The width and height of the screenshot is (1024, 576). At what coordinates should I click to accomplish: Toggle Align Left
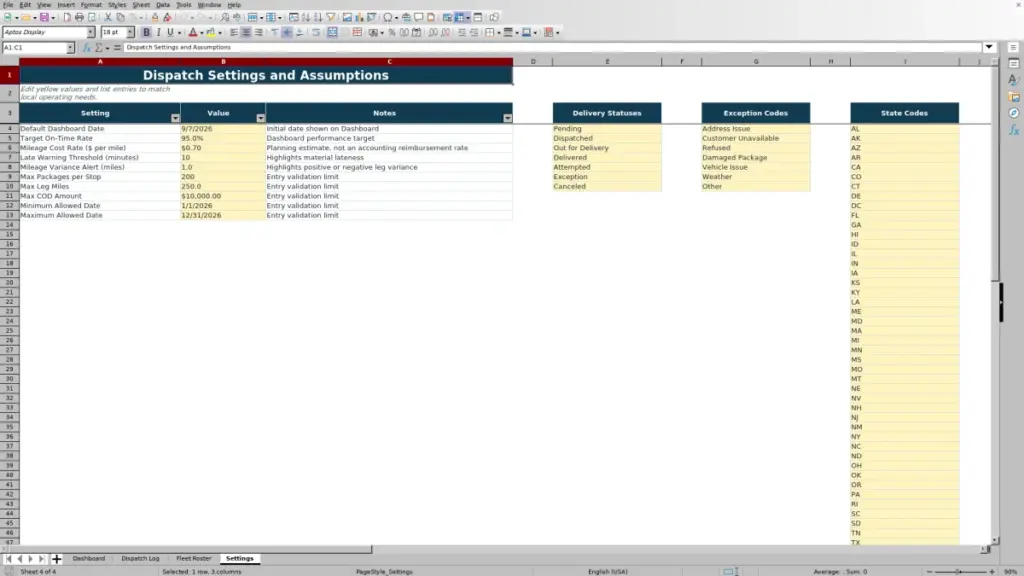pos(234,32)
